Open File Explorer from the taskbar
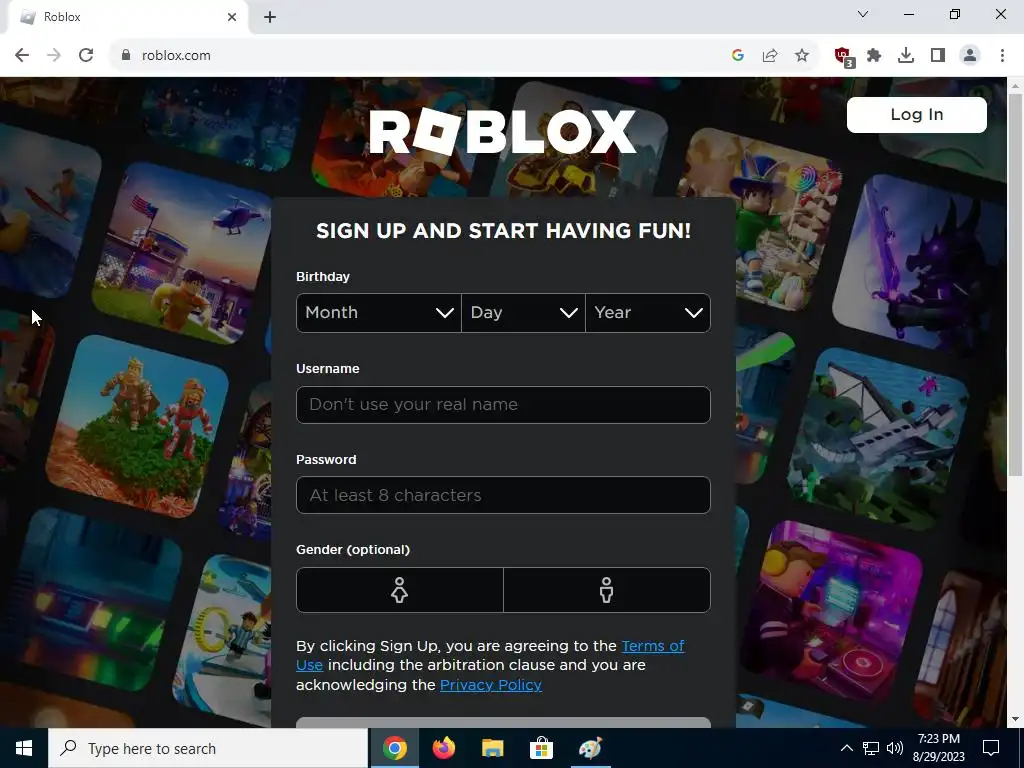This screenshot has width=1024, height=768. click(x=492, y=748)
